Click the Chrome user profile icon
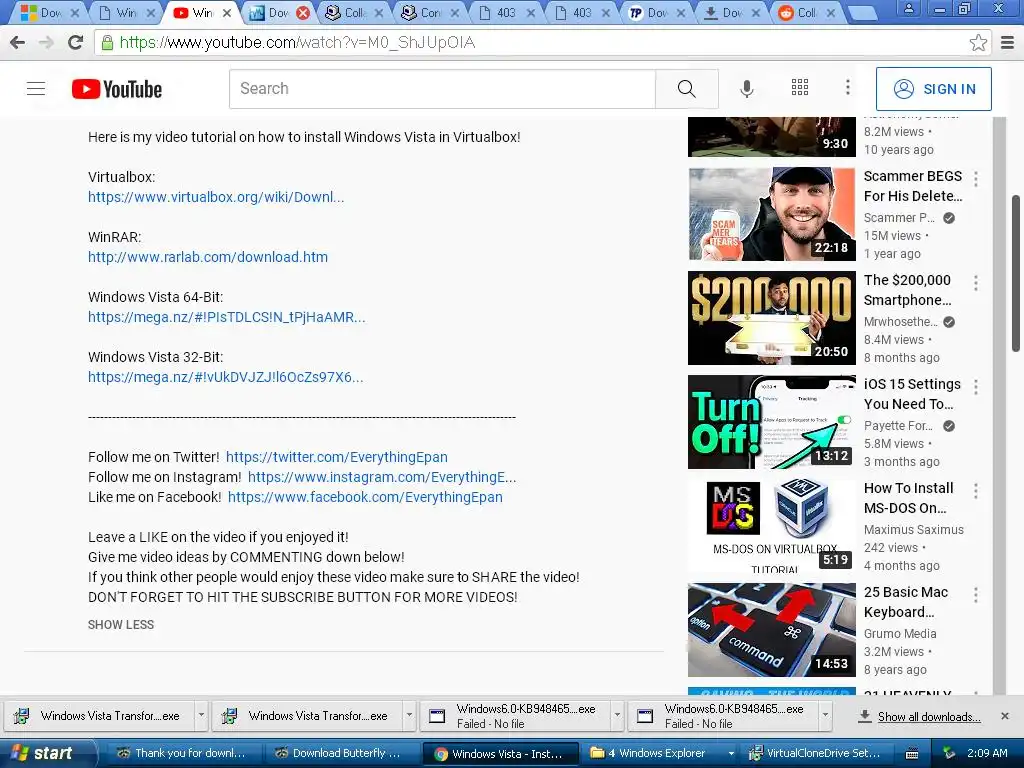The image size is (1024, 768). [908, 8]
